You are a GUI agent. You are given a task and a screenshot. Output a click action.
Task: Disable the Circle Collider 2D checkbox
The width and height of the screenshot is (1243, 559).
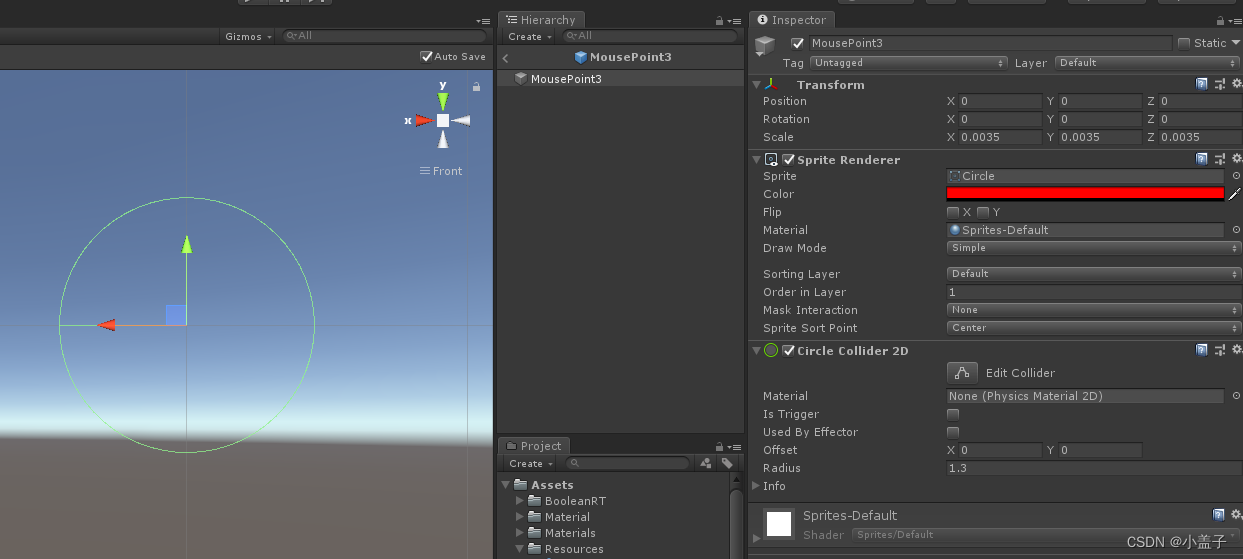pos(789,350)
